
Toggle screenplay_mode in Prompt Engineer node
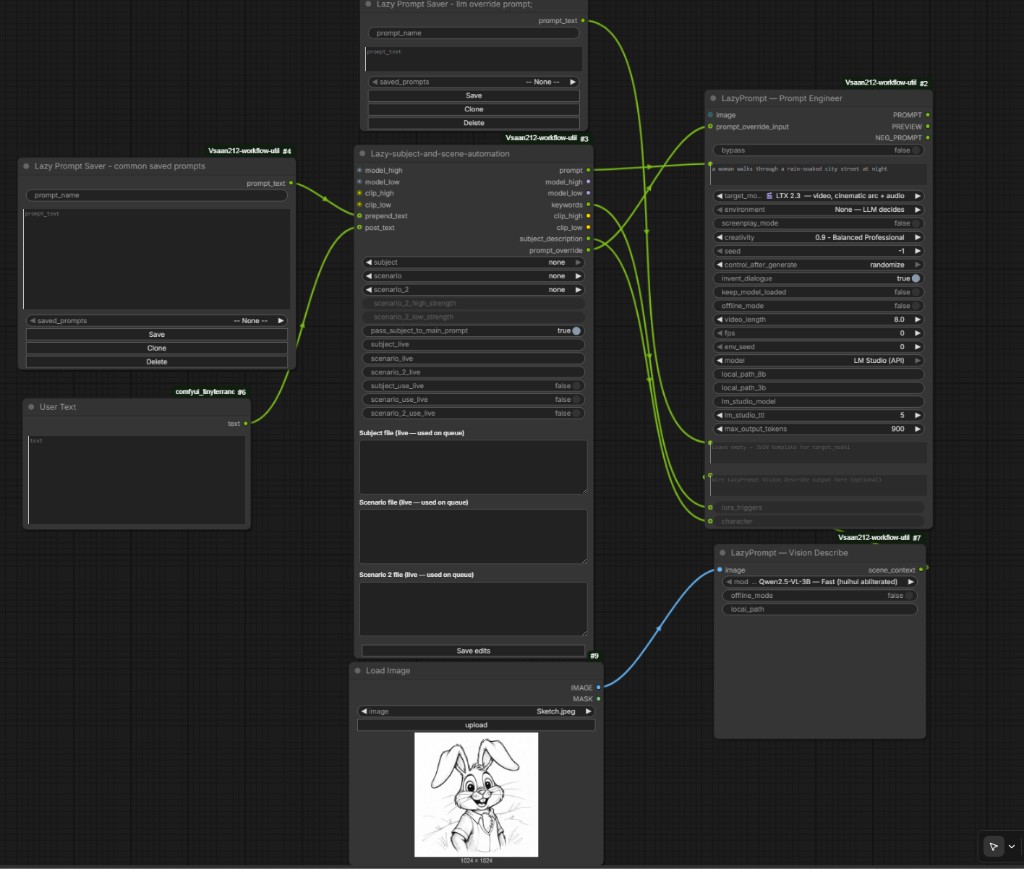(916, 223)
